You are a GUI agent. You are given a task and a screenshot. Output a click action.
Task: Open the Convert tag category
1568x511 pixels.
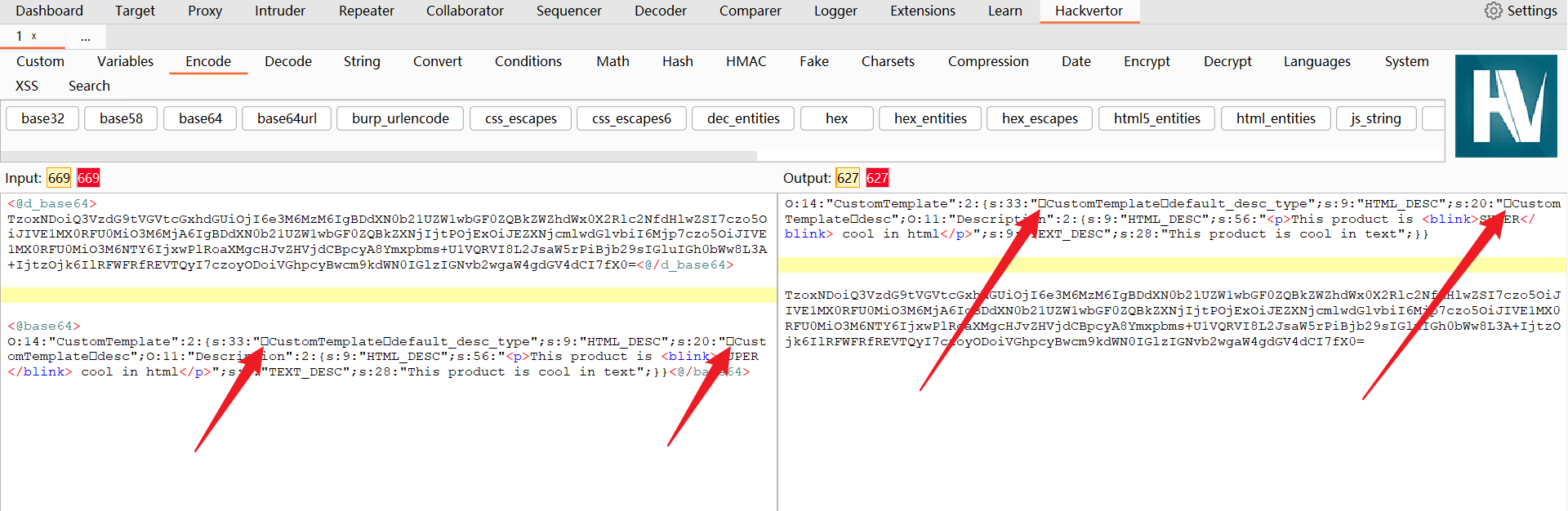coord(438,61)
